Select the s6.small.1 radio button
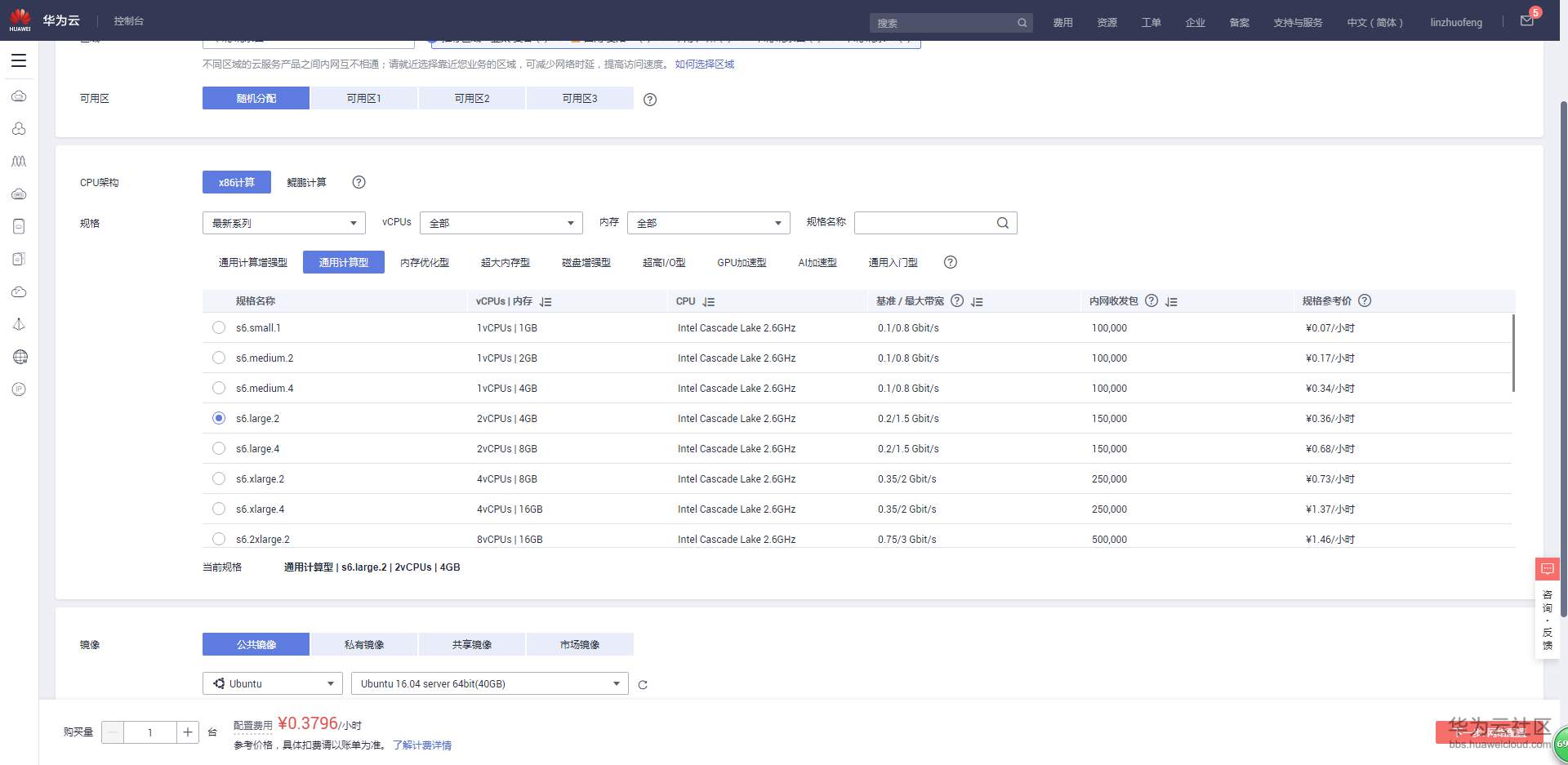The image size is (1568, 765). (x=219, y=327)
